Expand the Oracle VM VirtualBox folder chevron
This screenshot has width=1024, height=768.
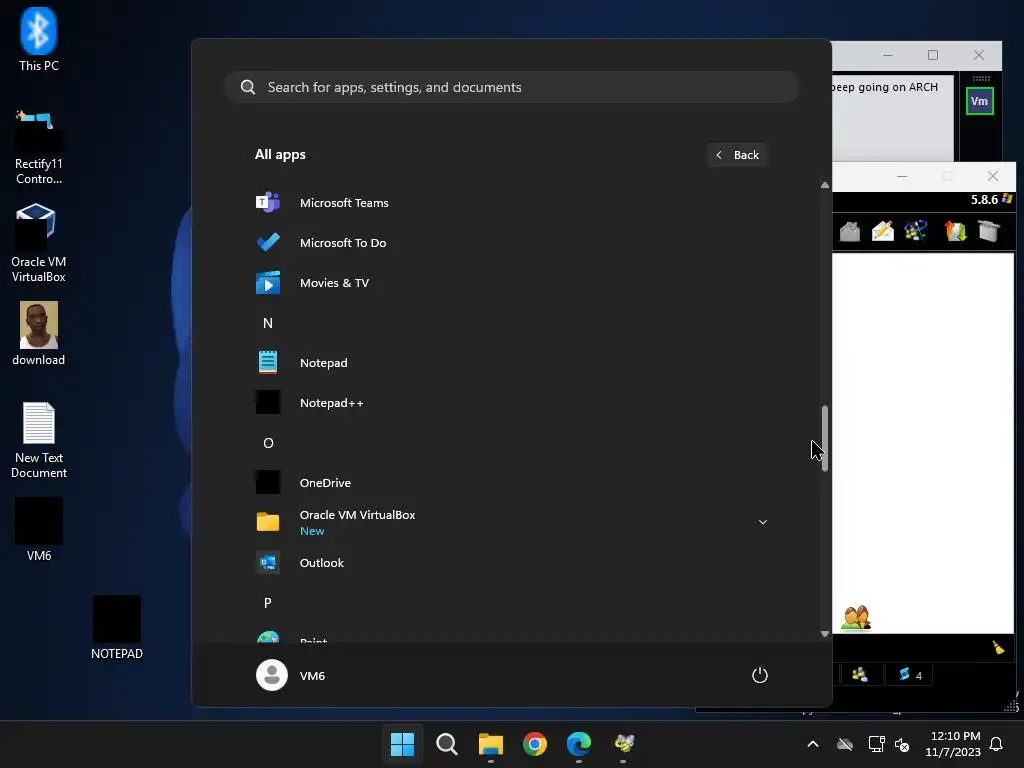762,522
